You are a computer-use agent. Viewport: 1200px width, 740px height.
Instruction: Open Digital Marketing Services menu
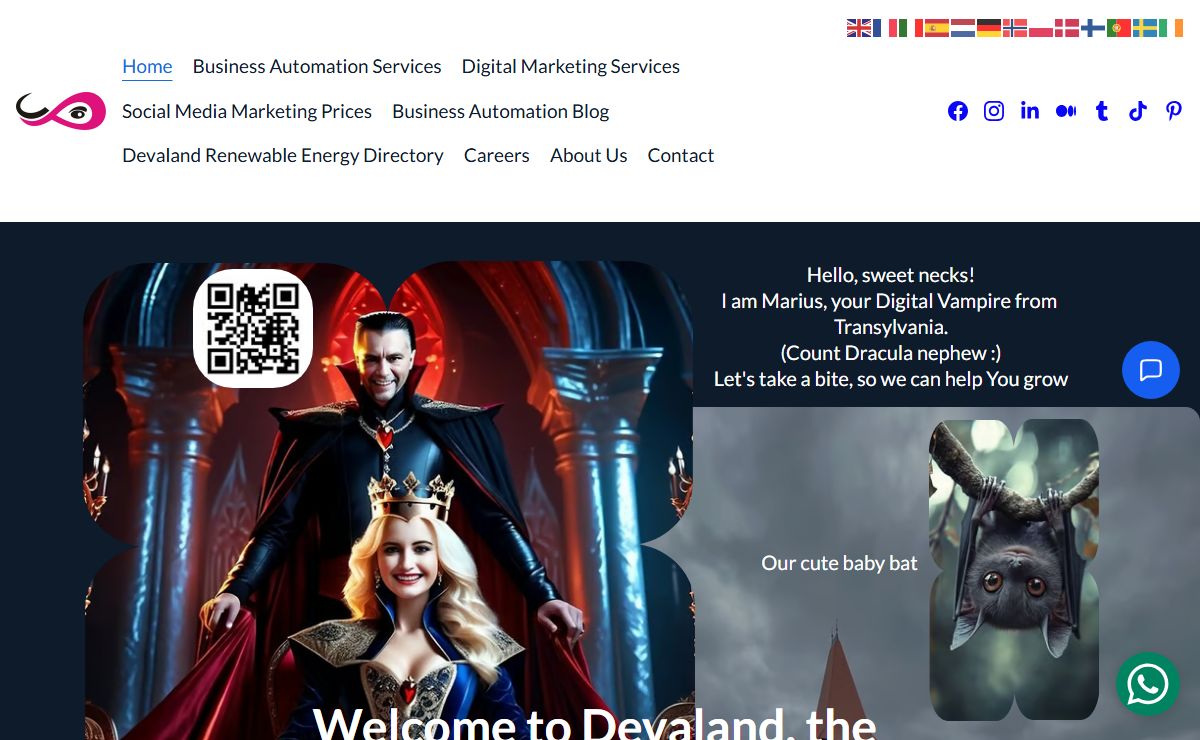click(571, 67)
